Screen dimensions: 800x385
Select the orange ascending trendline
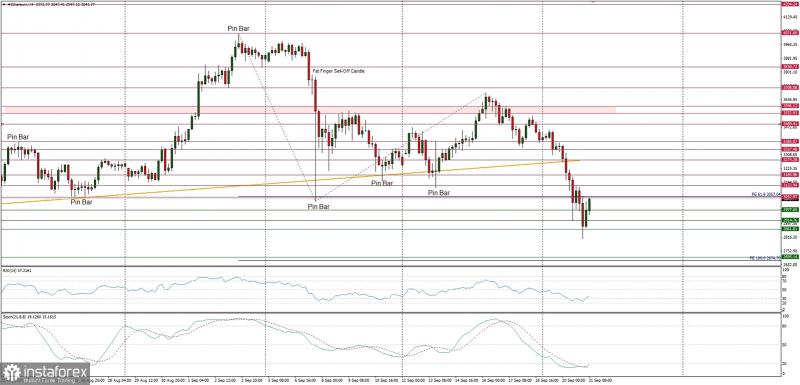click(x=290, y=182)
